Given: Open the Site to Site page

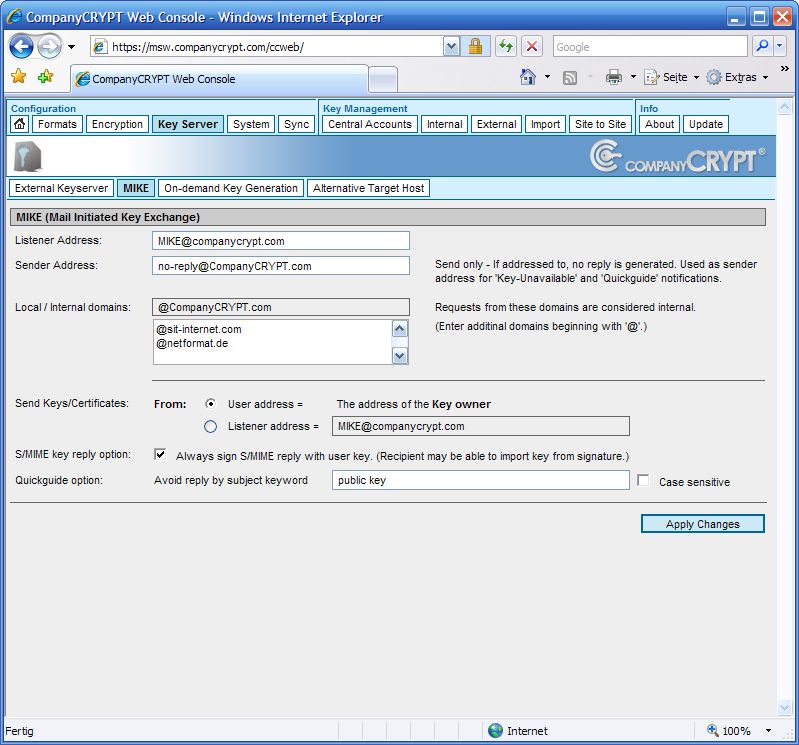Looking at the screenshot, I should [x=600, y=124].
